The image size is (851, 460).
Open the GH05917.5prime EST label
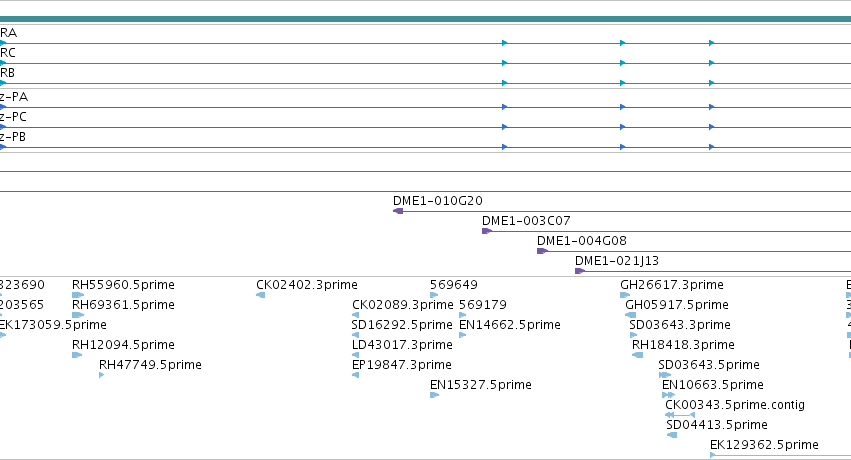677,305
